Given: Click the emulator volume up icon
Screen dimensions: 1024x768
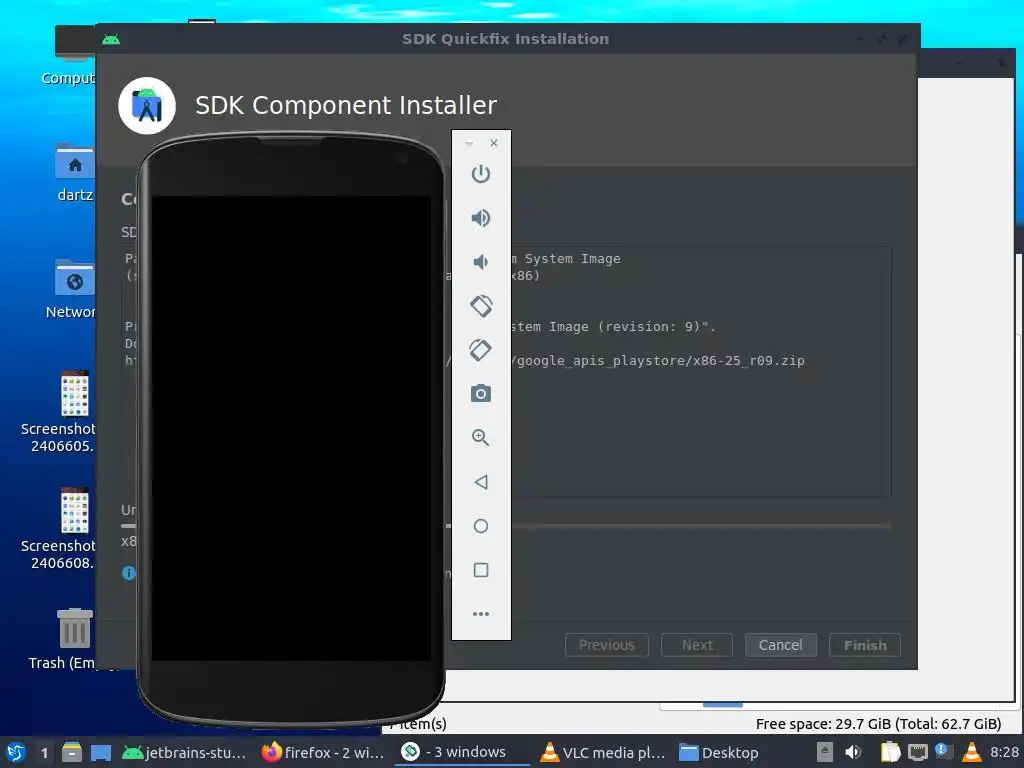Looking at the screenshot, I should (481, 217).
